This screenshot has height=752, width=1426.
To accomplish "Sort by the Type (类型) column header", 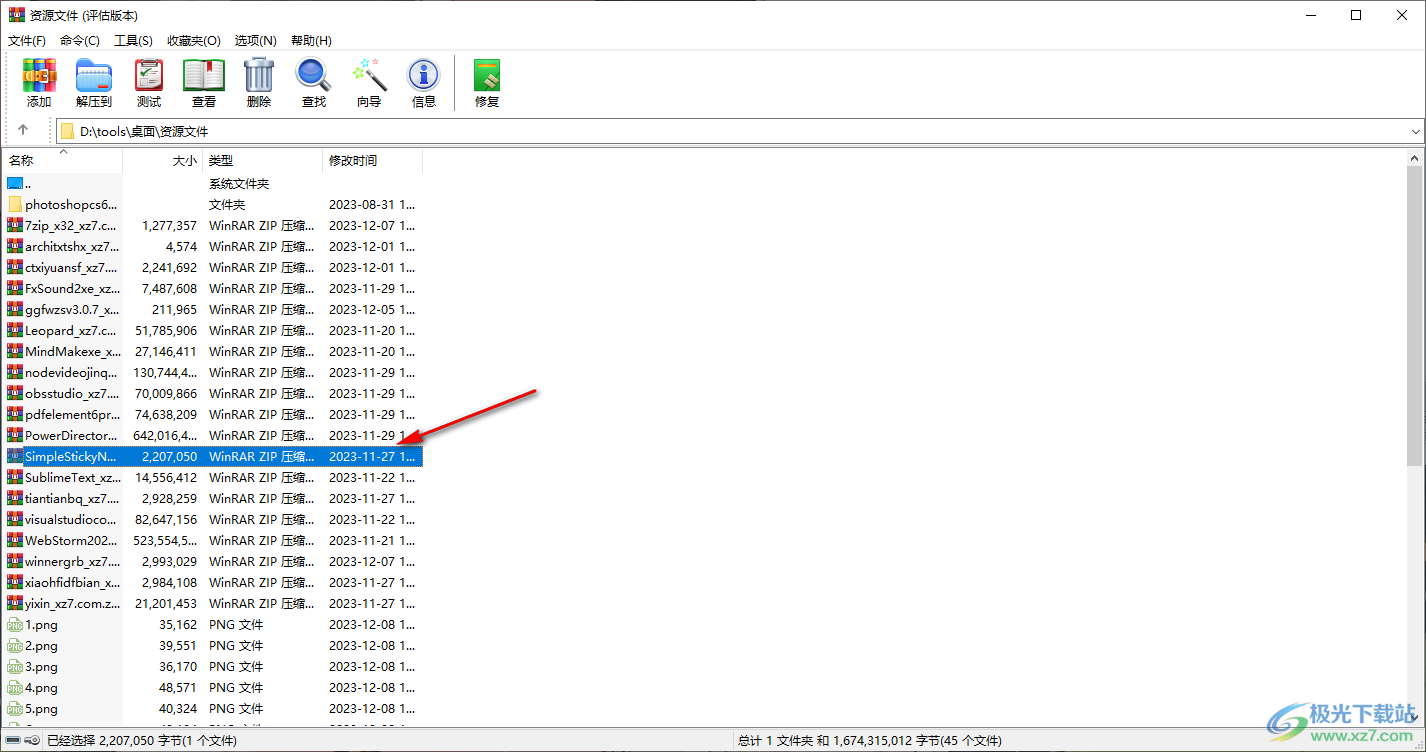I will click(263, 160).
